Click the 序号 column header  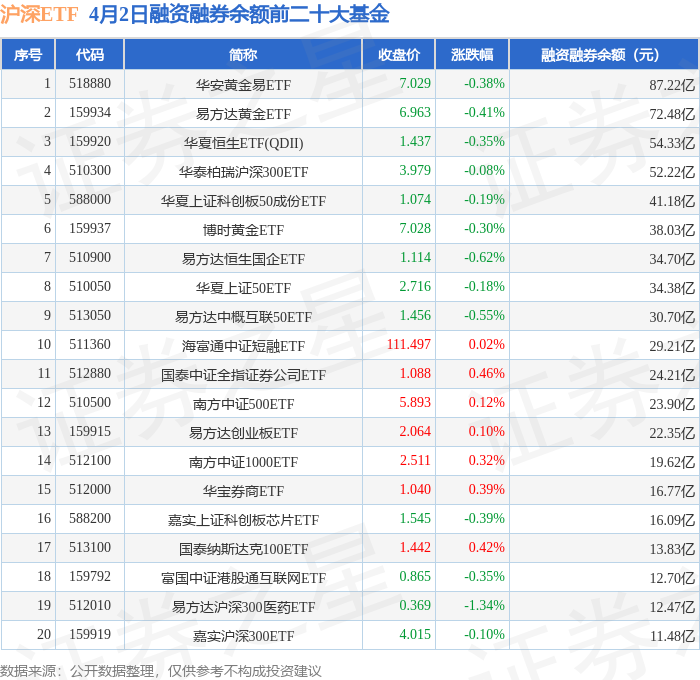(28, 54)
